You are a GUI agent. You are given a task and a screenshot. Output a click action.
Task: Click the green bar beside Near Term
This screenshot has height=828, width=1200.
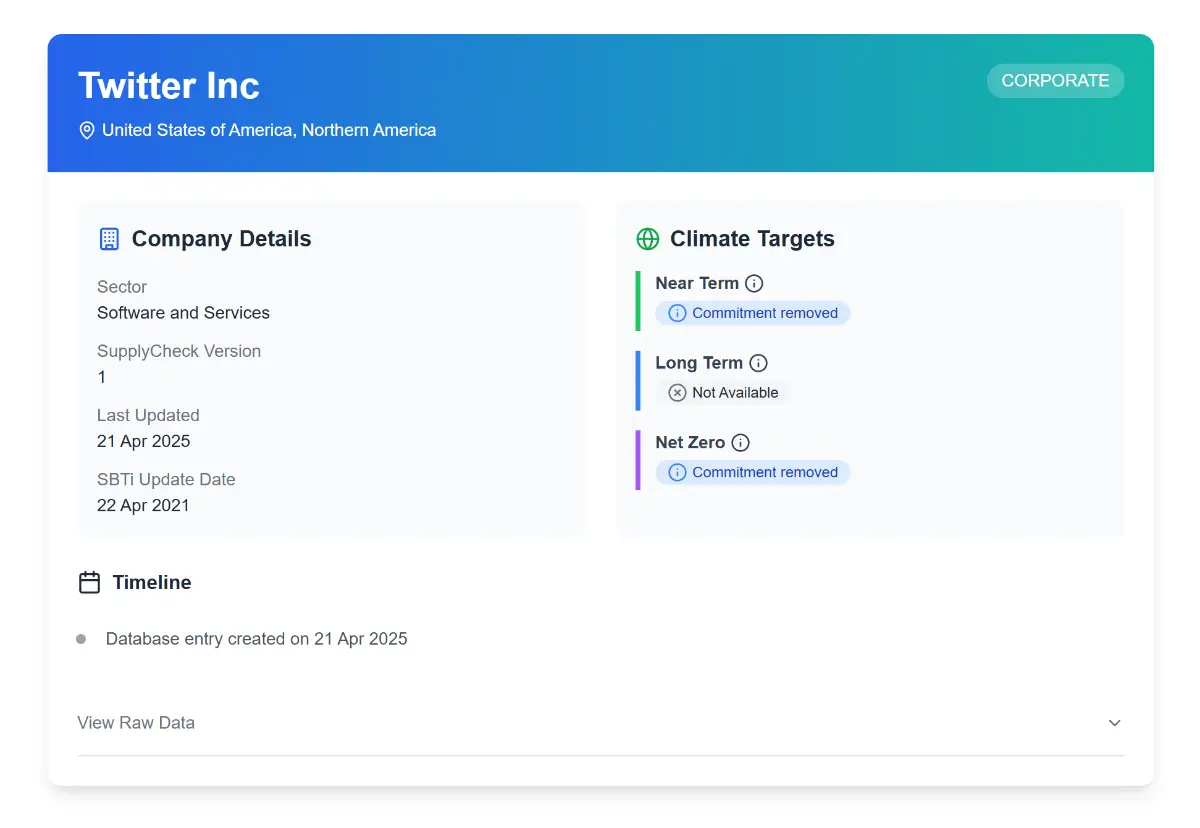click(638, 300)
